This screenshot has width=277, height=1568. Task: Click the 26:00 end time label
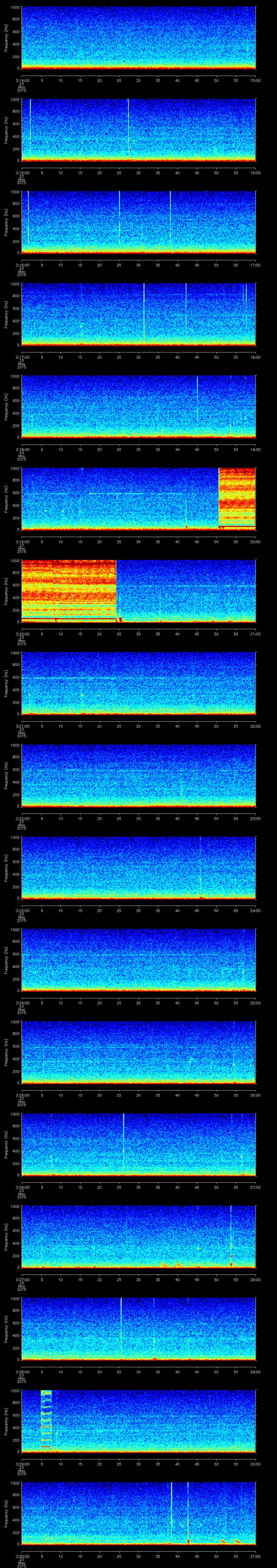click(255, 1095)
